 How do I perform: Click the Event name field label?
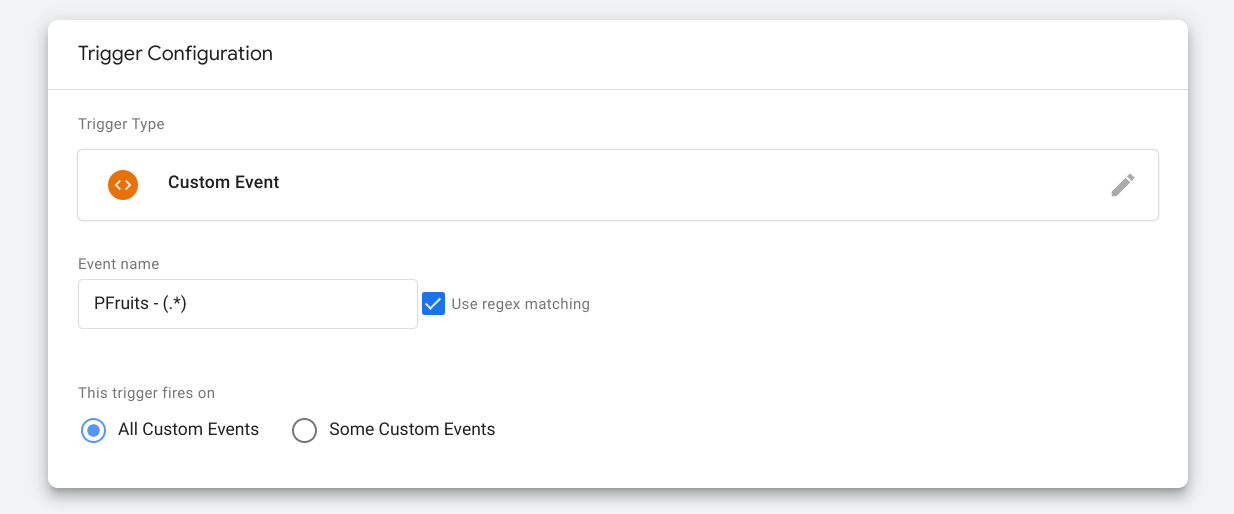click(x=118, y=264)
